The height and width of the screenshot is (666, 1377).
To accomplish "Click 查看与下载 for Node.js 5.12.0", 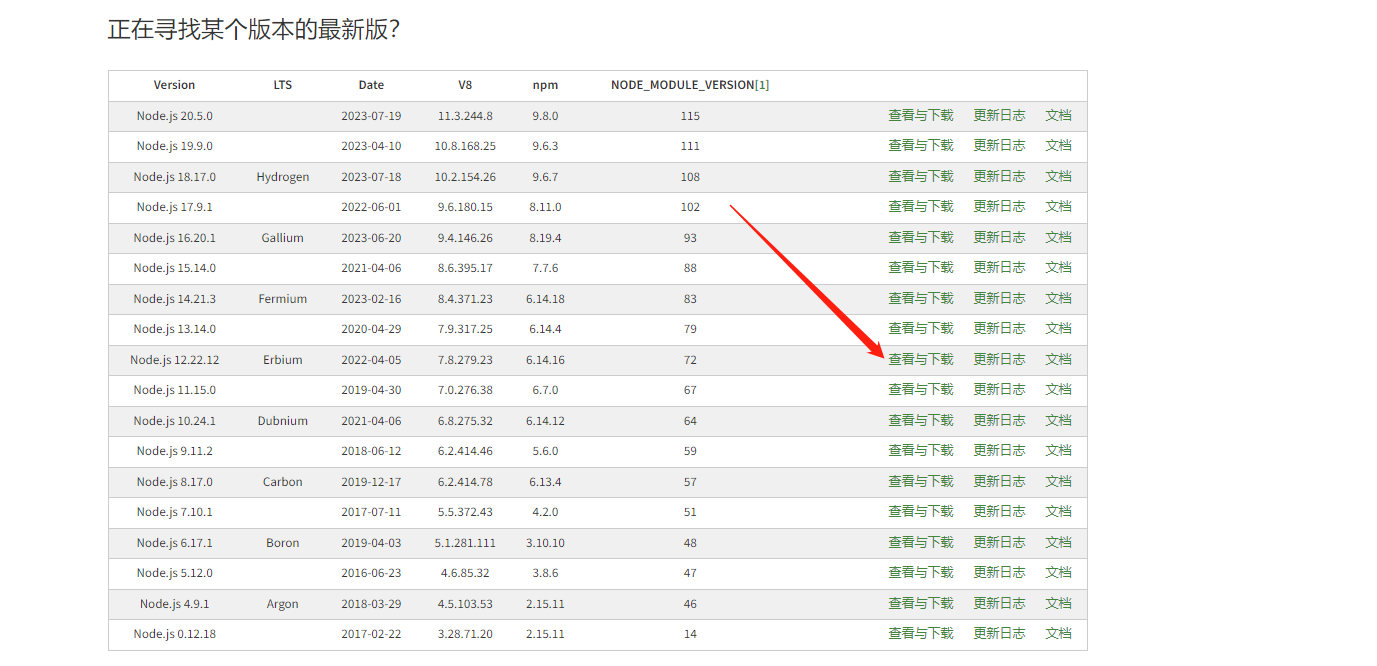I will click(921, 572).
